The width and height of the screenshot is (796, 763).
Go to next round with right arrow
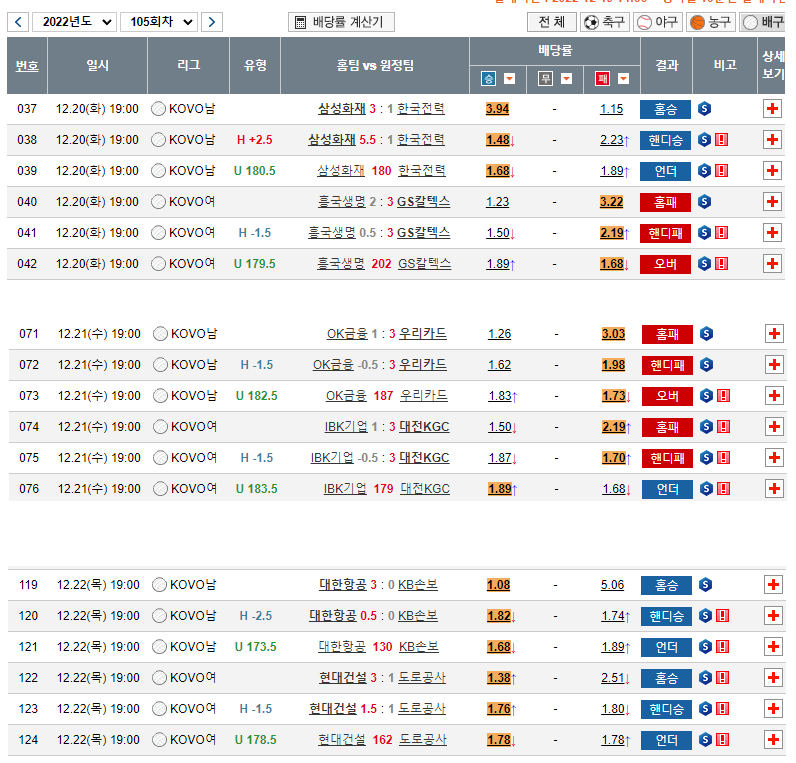point(212,22)
